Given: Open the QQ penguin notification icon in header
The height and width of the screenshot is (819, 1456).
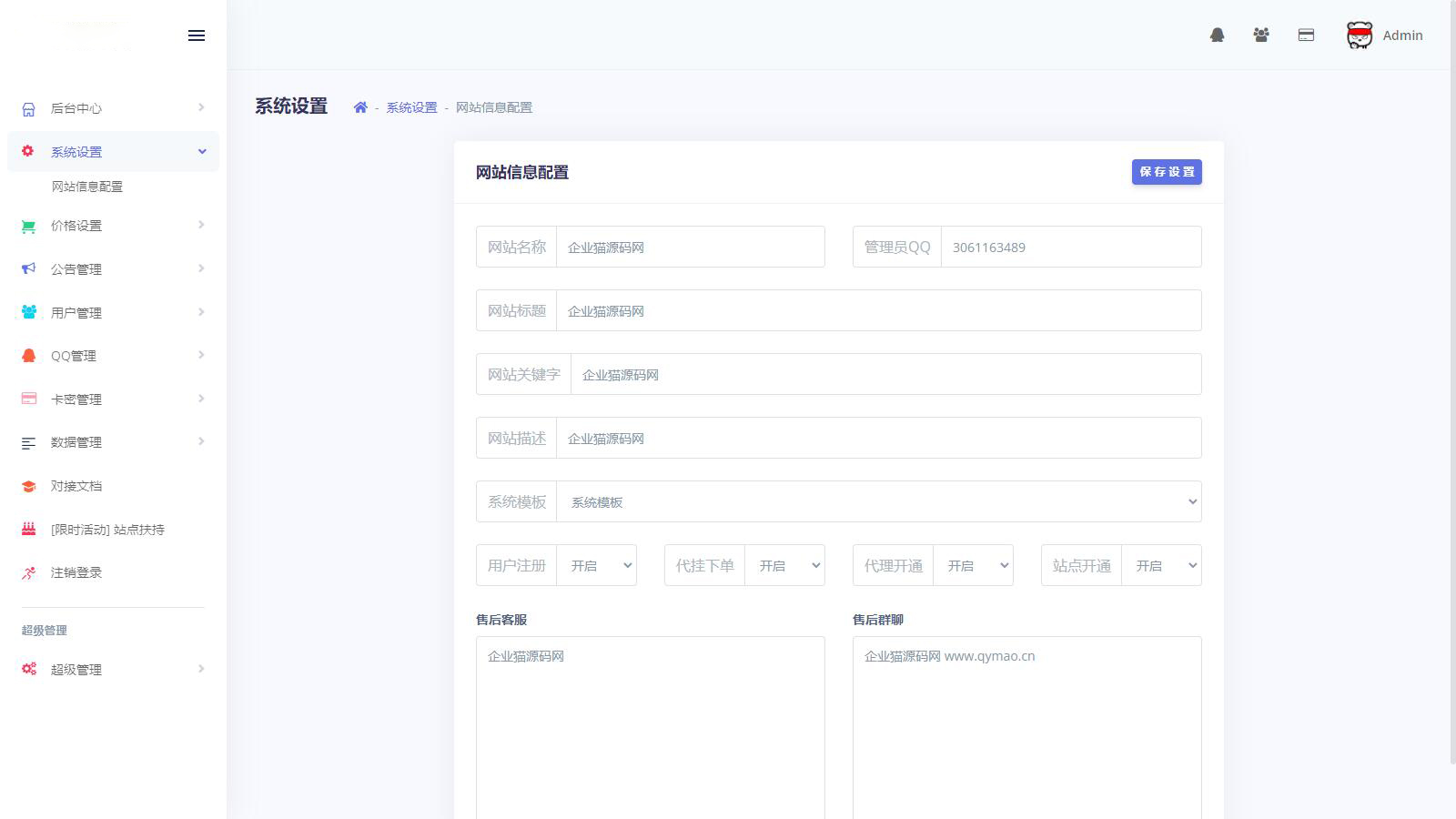Looking at the screenshot, I should pos(1217,35).
